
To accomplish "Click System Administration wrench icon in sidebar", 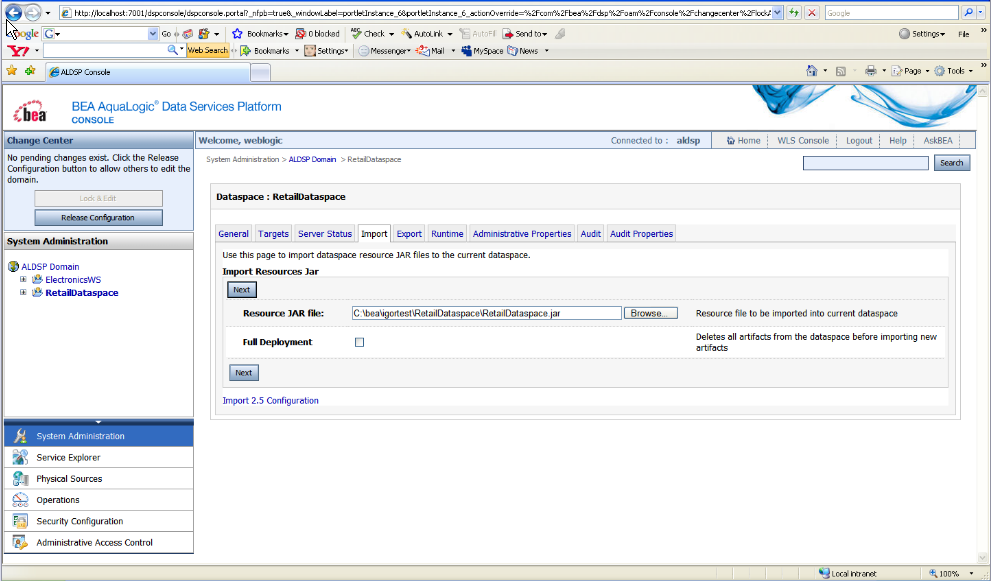I will click(x=20, y=436).
